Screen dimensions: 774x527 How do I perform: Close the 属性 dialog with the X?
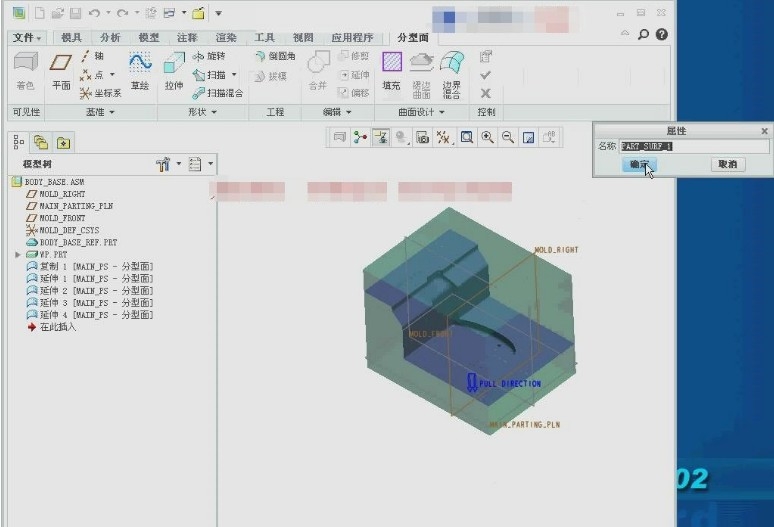(765, 131)
